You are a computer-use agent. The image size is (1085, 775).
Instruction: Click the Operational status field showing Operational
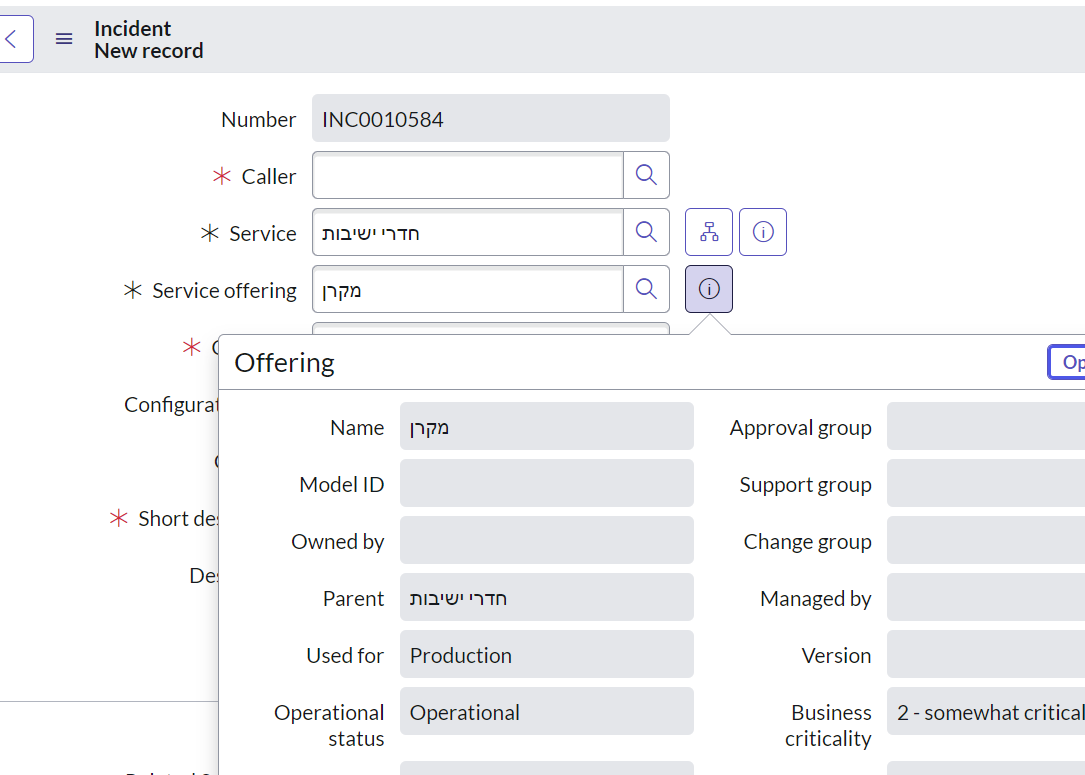pyautogui.click(x=546, y=711)
